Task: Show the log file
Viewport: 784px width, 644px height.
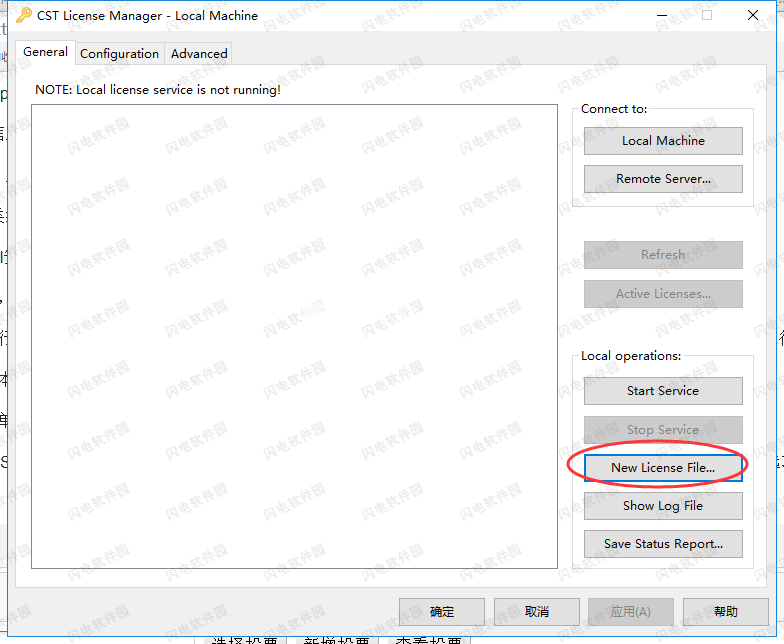Action: (x=663, y=506)
